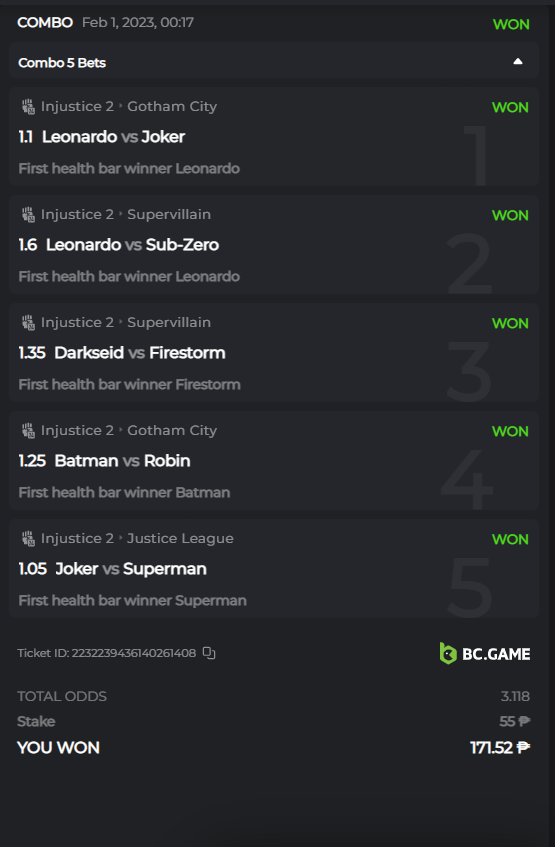The height and width of the screenshot is (847, 555).
Task: Open the Leonardo vs Sub-Zero match
Action: 132,245
